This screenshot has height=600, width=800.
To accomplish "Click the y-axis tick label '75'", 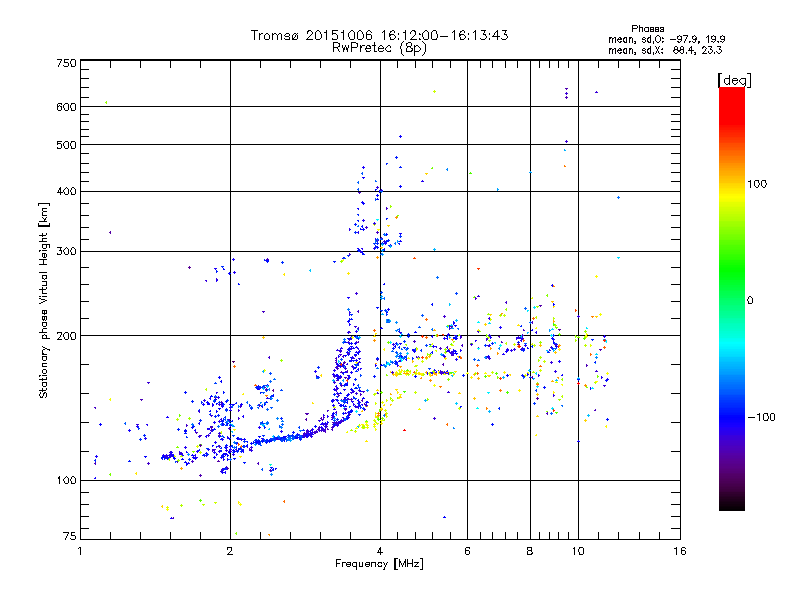I will (70, 536).
